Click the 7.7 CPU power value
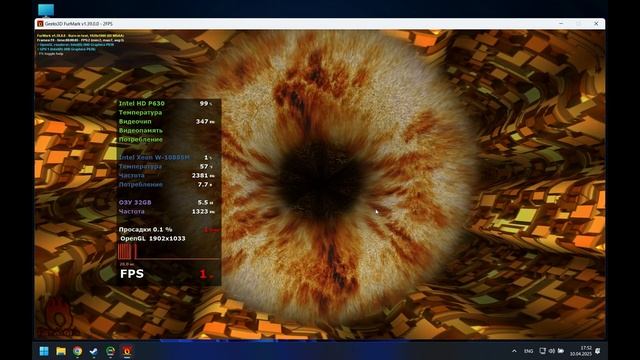This screenshot has width=640, height=360. (x=203, y=184)
